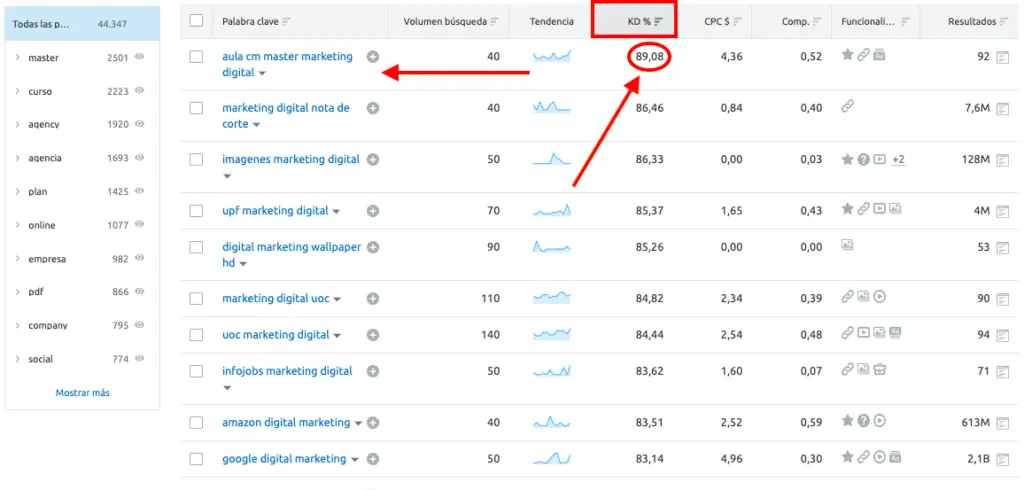The image size is (1024, 490).
Task: Click plus icon for 'infojobs marketing digital'
Action: (x=373, y=371)
